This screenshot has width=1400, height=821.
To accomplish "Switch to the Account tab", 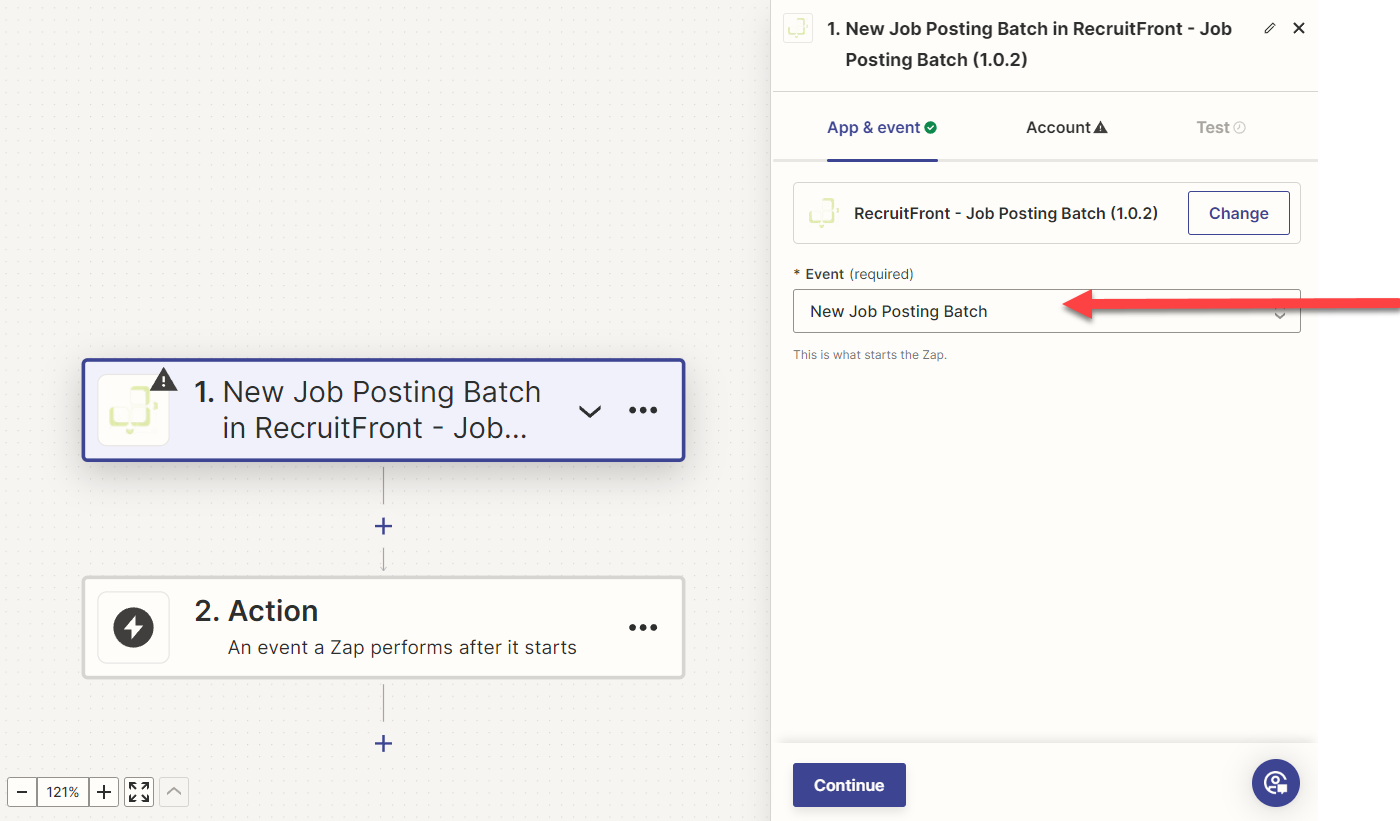I will click(1067, 128).
